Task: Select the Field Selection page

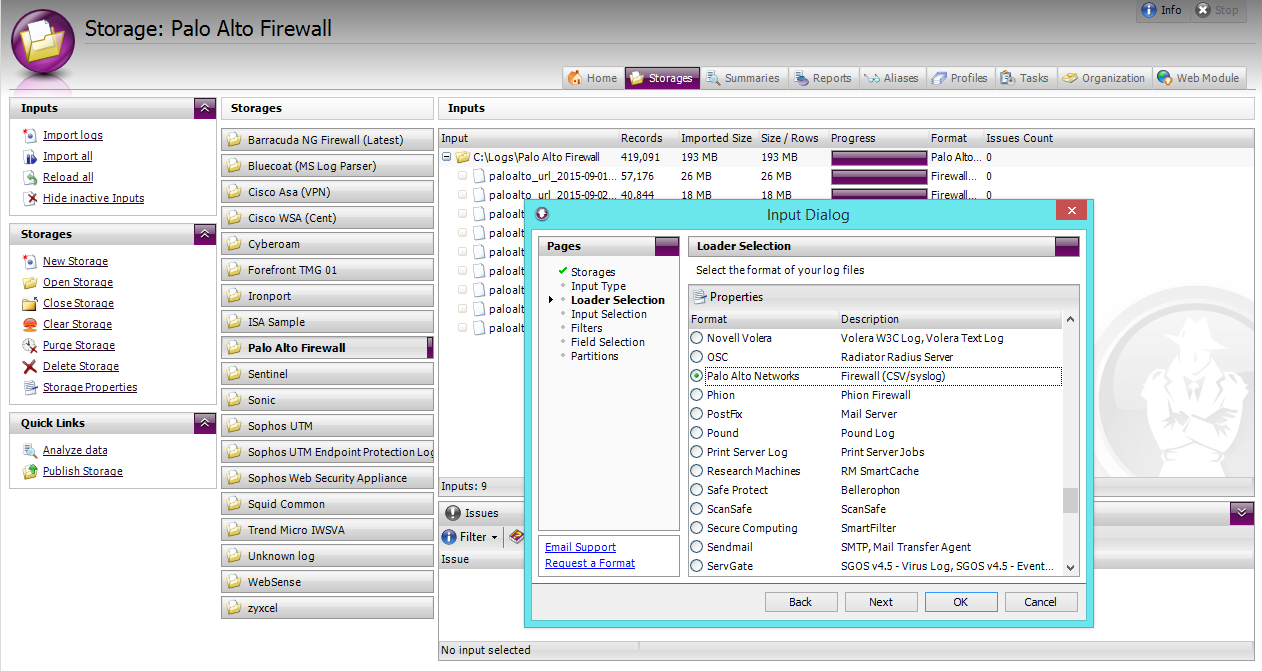Action: 608,342
